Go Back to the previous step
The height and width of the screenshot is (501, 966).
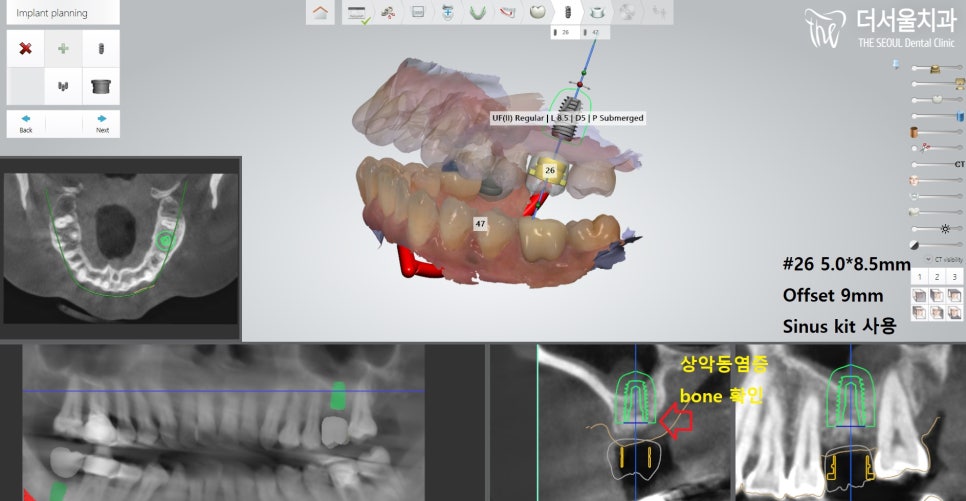click(26, 124)
